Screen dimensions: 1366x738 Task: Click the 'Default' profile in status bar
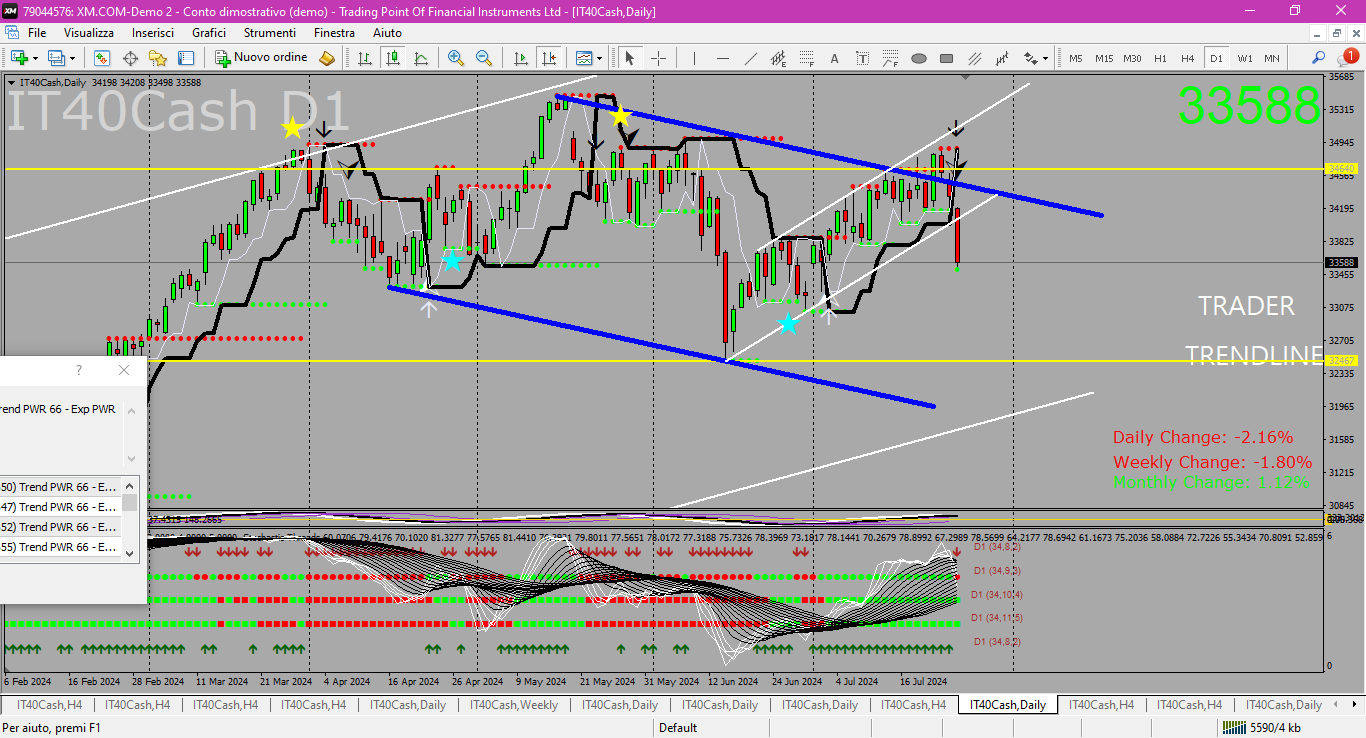pyautogui.click(x=678, y=727)
